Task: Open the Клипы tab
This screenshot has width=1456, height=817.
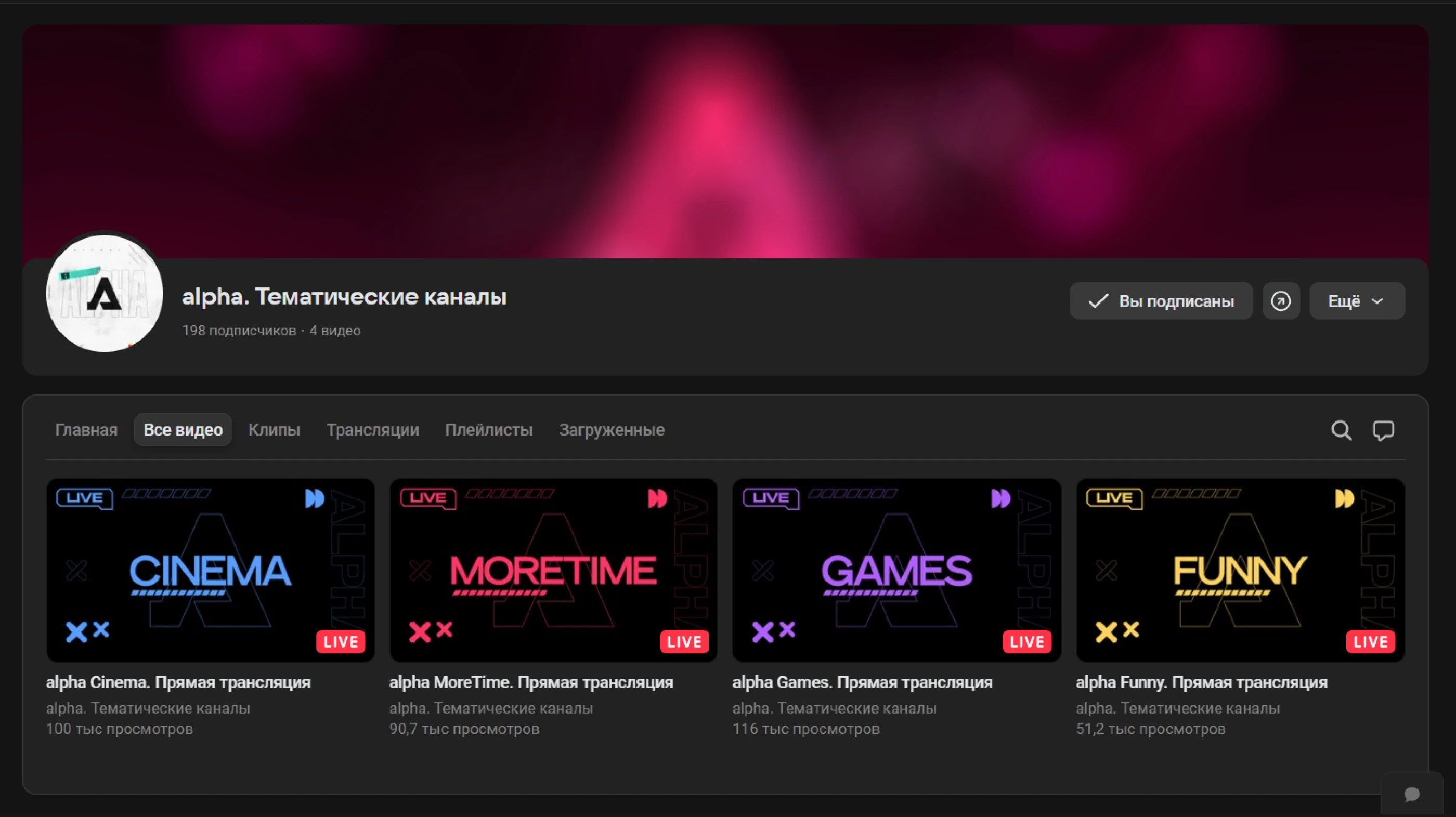Action: coord(274,430)
